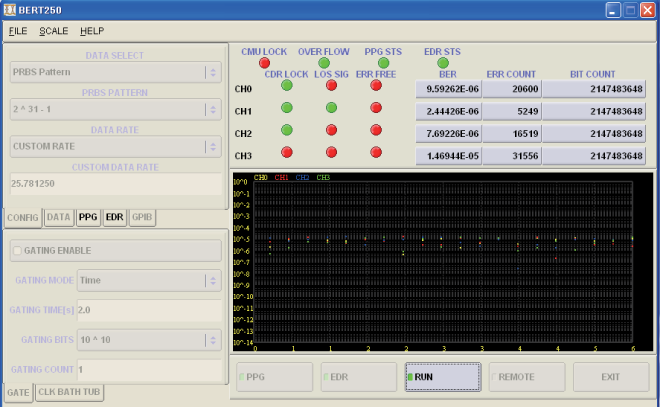Screen dimensions: 660x407
Task: Open the HELP menu
Action: [x=92, y=31]
